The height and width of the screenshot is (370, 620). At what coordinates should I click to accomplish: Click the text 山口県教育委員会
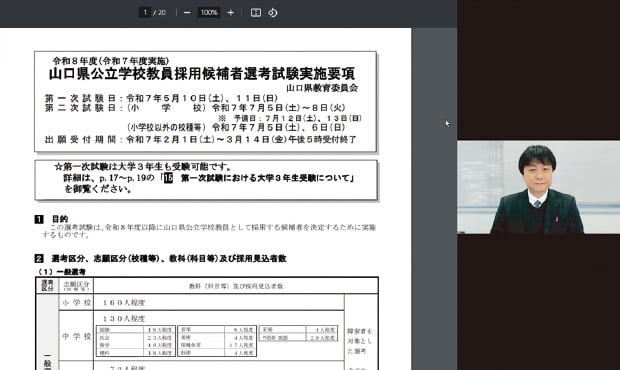(x=322, y=88)
